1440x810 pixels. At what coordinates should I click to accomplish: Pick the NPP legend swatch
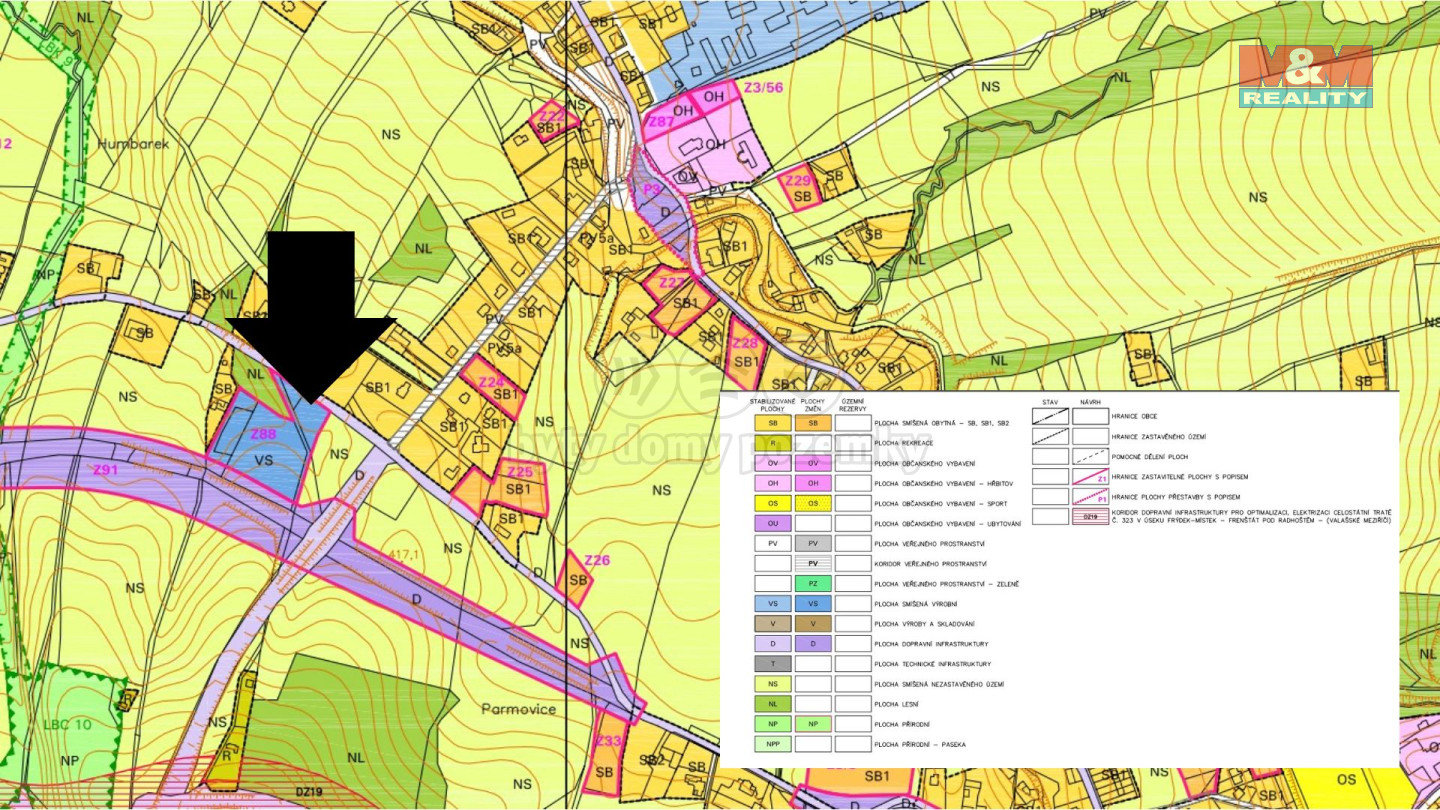click(772, 744)
